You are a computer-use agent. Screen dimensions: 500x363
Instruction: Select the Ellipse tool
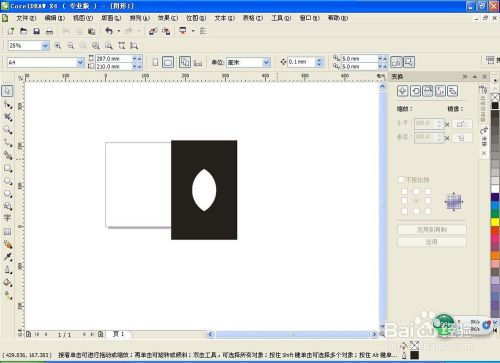pyautogui.click(x=7, y=181)
